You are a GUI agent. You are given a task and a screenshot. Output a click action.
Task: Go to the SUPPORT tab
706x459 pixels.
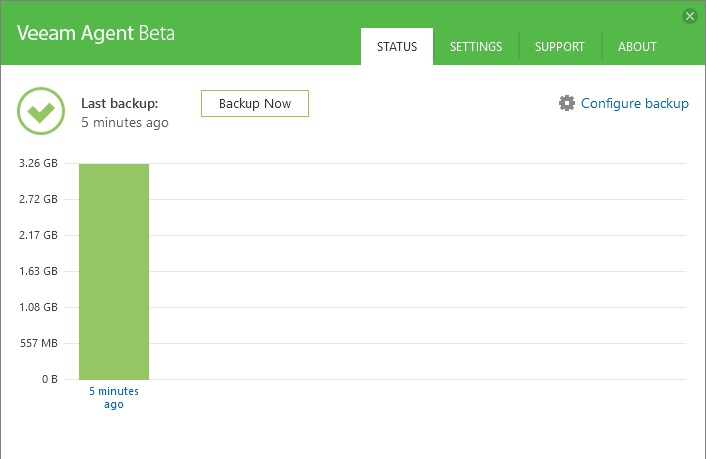point(560,47)
